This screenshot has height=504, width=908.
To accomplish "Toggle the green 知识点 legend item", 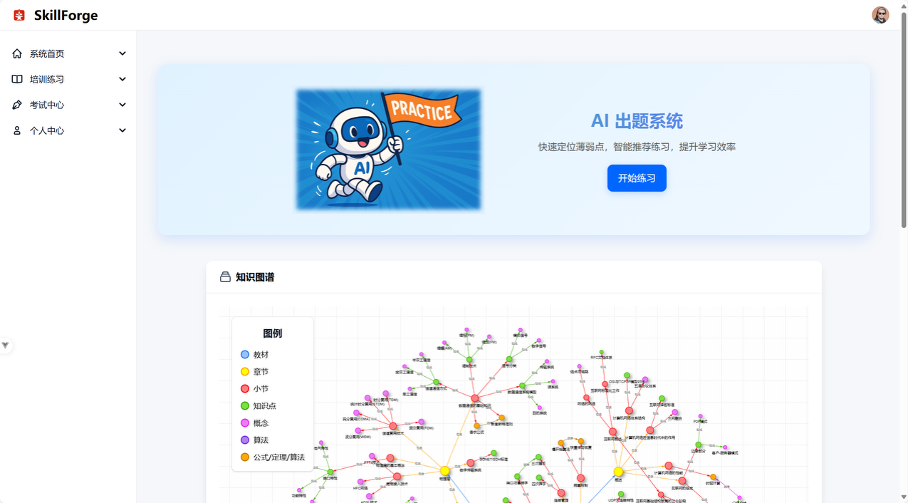I will [x=258, y=406].
